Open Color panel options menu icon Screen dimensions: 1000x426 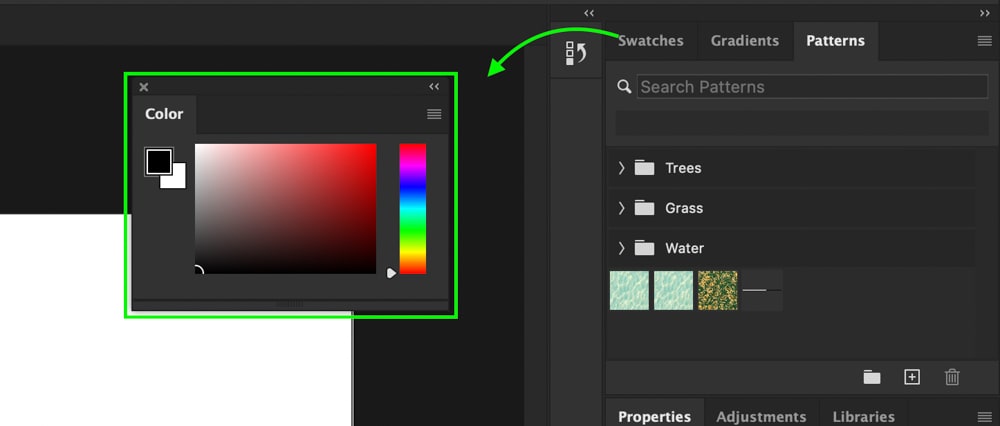tap(434, 114)
